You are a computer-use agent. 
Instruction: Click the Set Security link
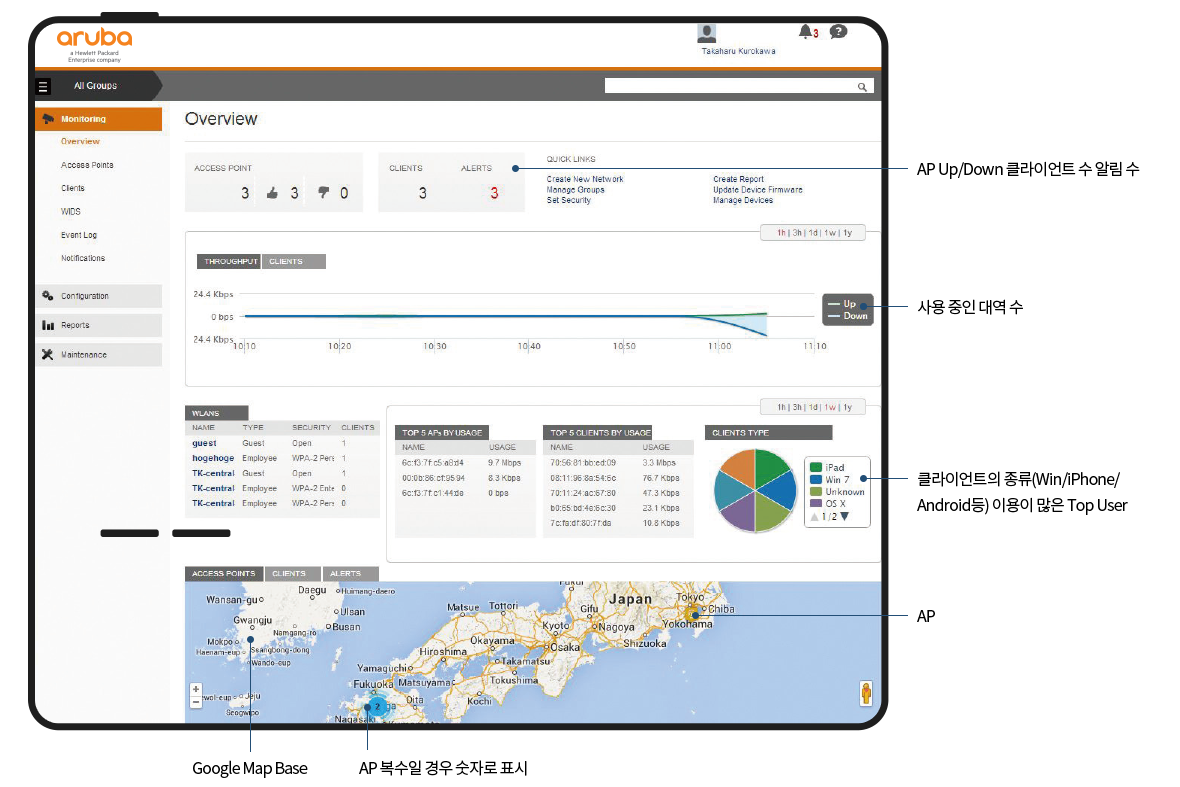point(569,200)
